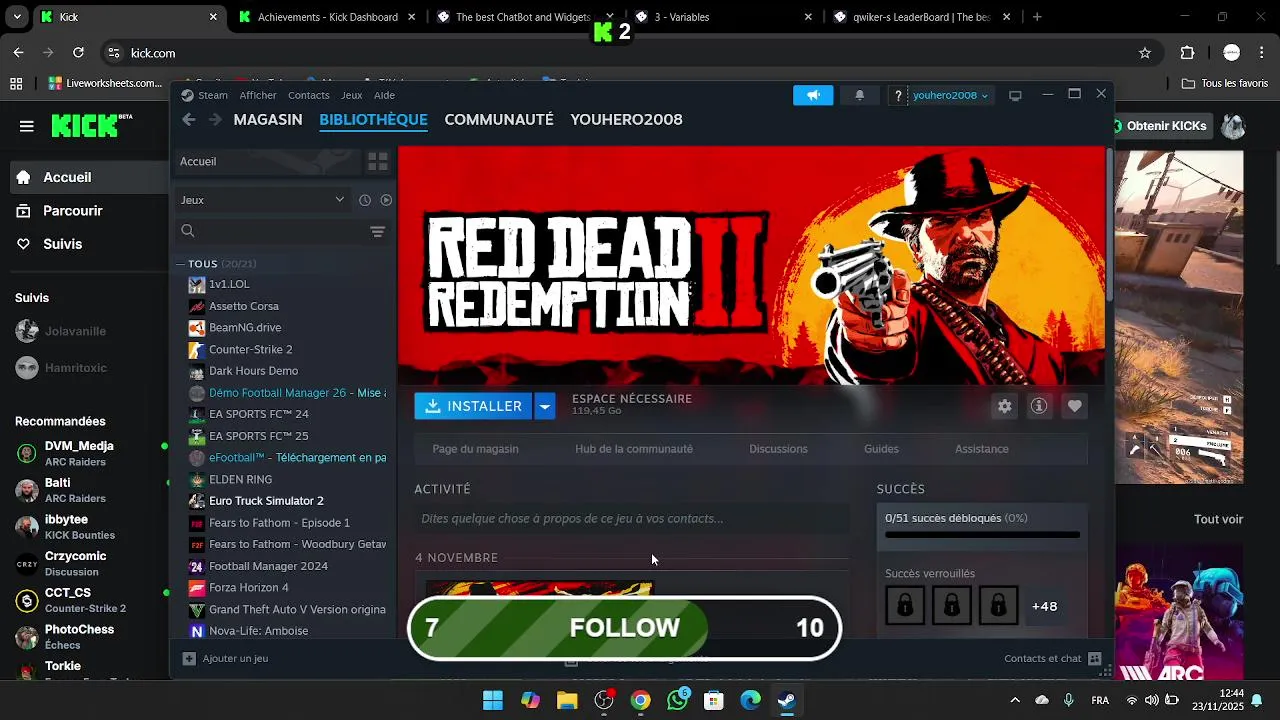Image resolution: width=1280 pixels, height=720 pixels.
Task: Open the Assistance link
Action: [981, 449]
